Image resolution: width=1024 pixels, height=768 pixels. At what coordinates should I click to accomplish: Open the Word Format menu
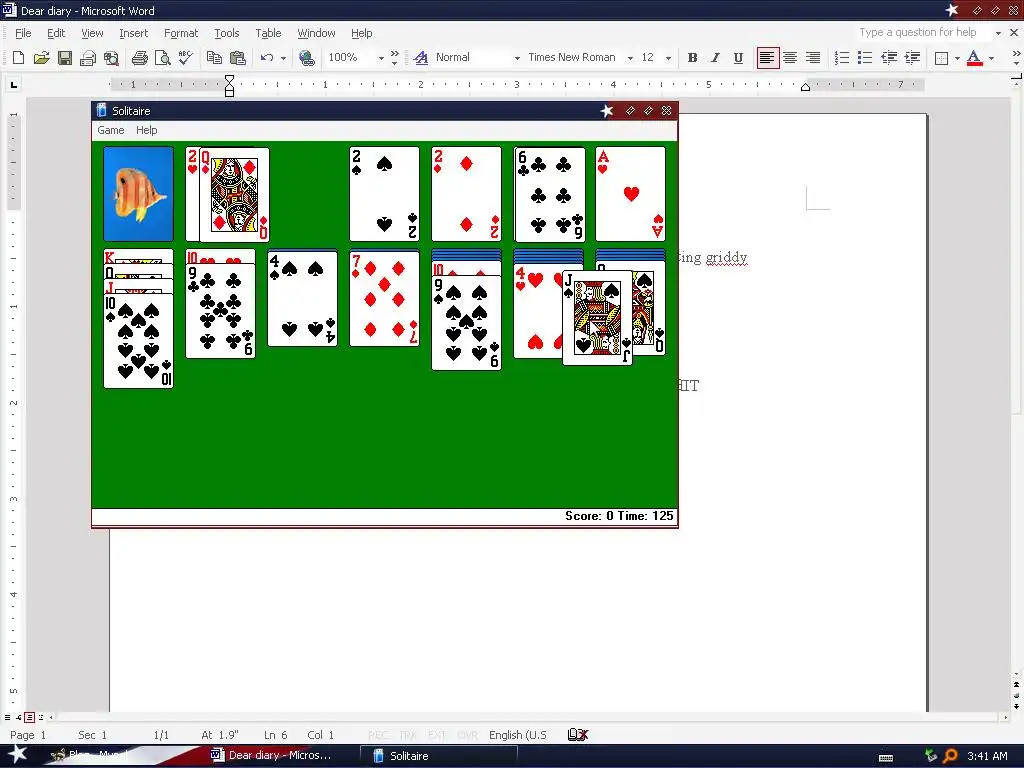180,33
